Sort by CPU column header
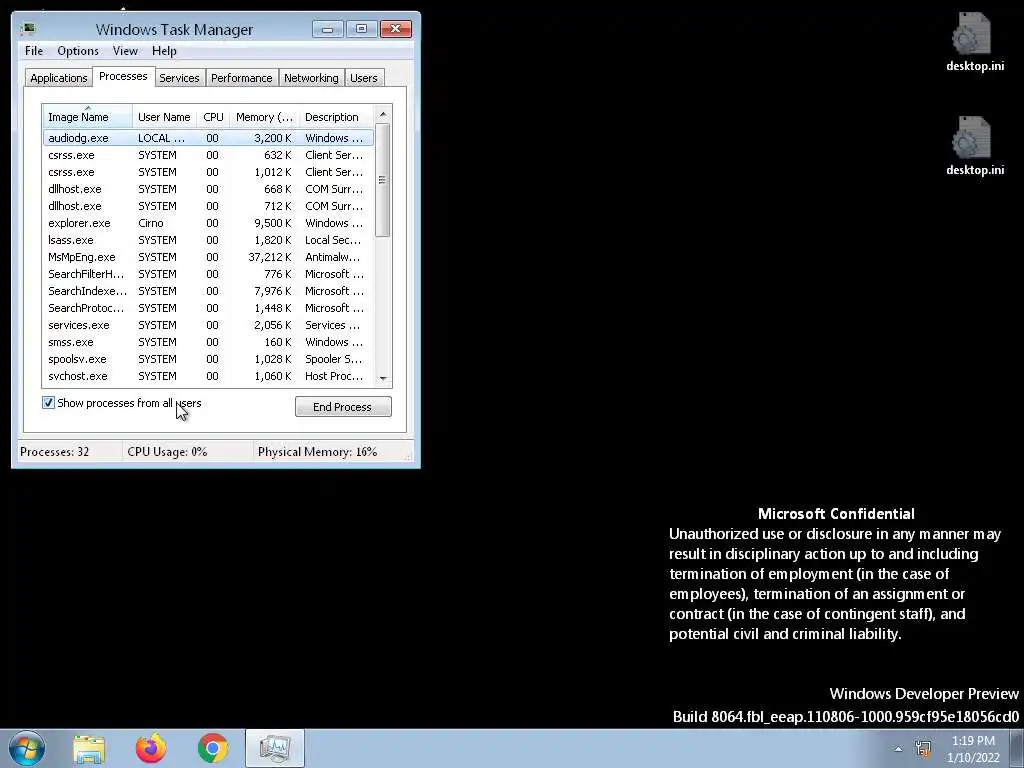 tap(214, 117)
